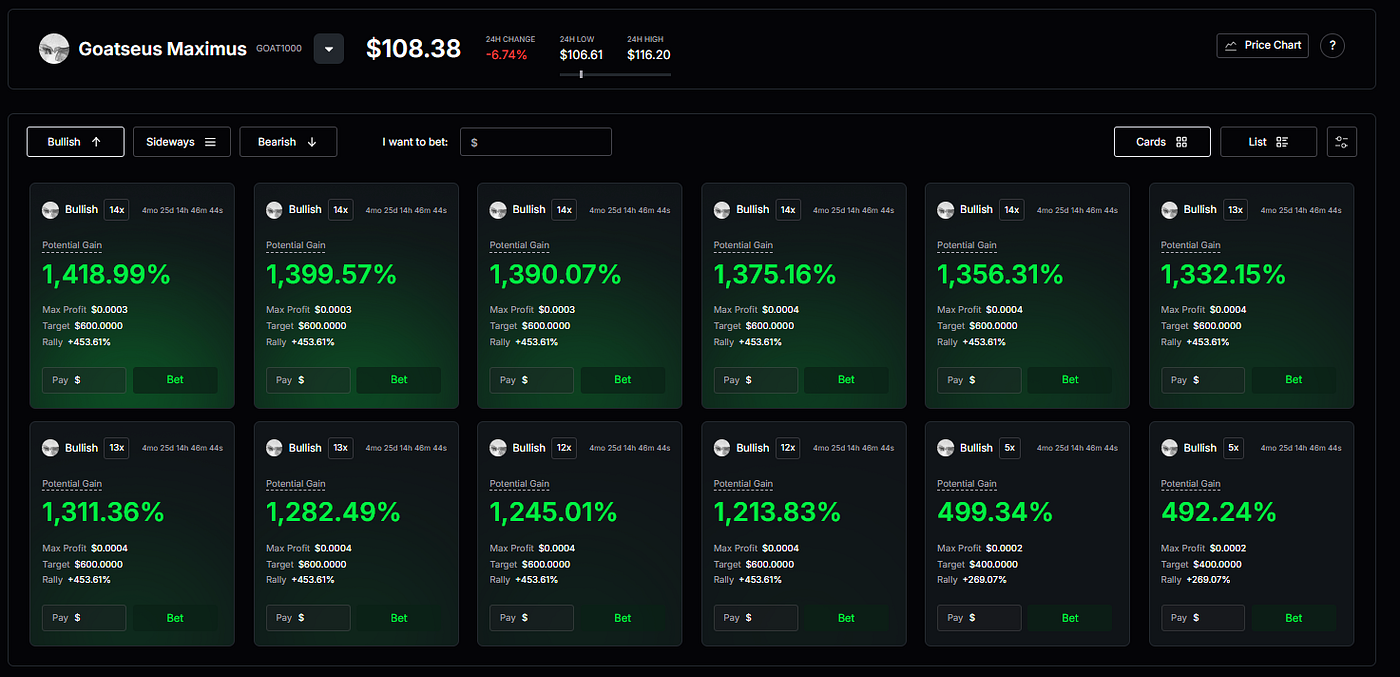
Task: Click the -6.74% 24h change value
Action: point(507,55)
